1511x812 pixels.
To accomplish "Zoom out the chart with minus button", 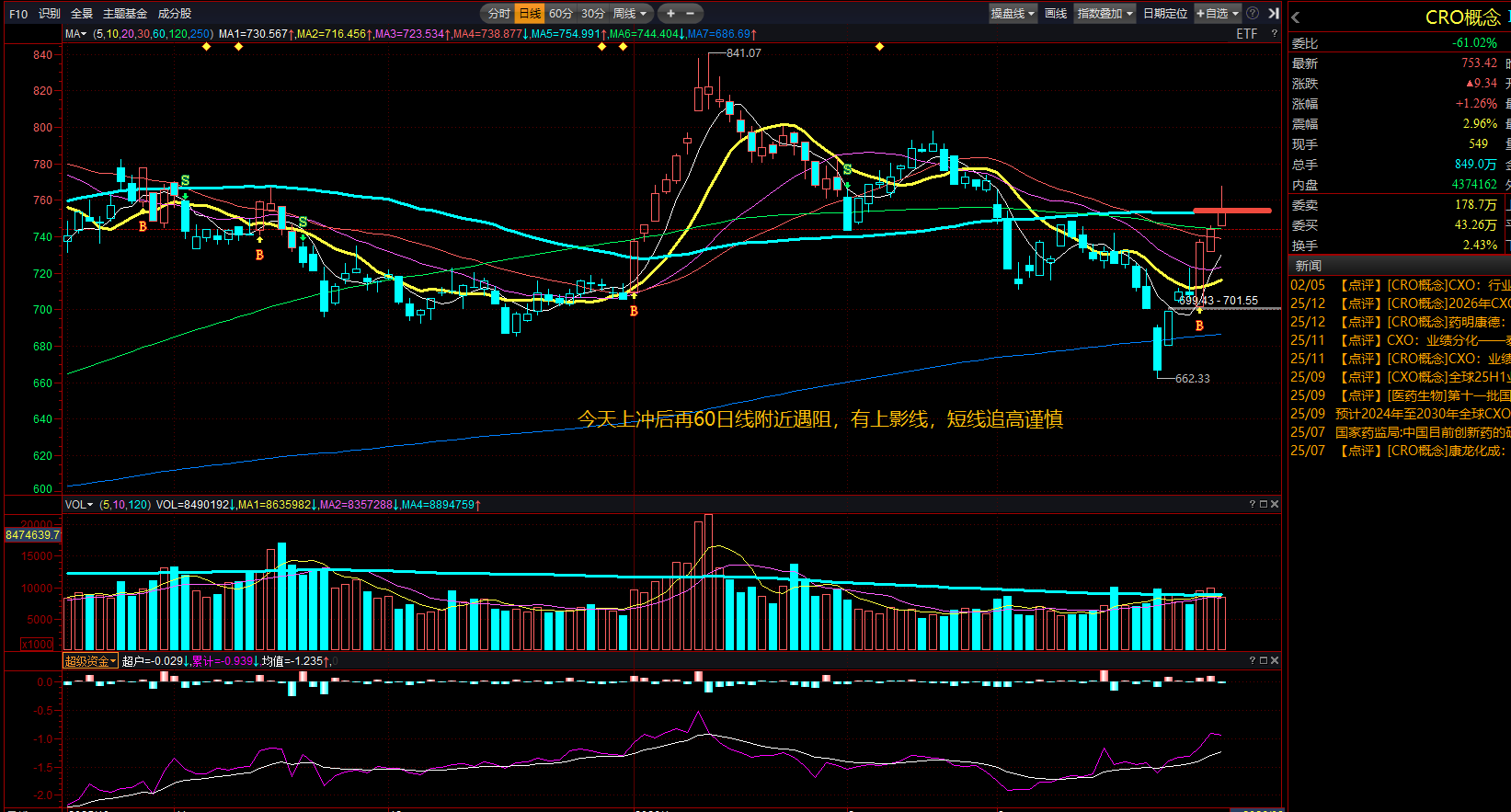I will point(691,13).
